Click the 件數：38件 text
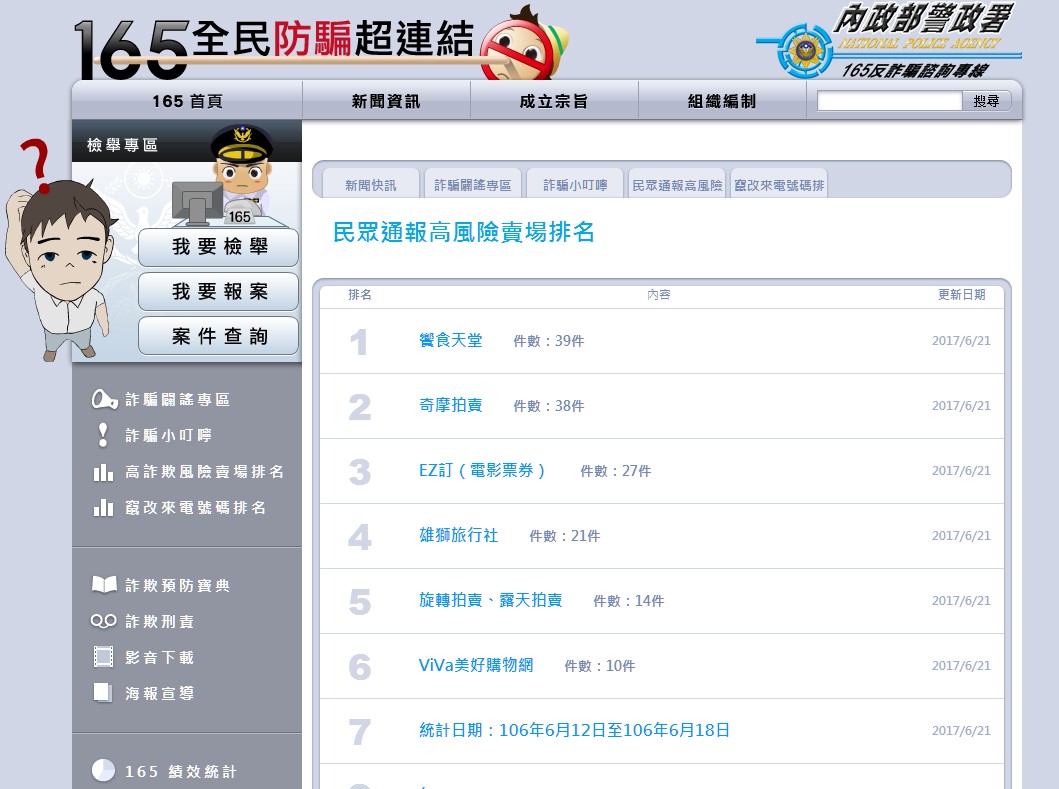The image size is (1059, 789). (x=548, y=406)
